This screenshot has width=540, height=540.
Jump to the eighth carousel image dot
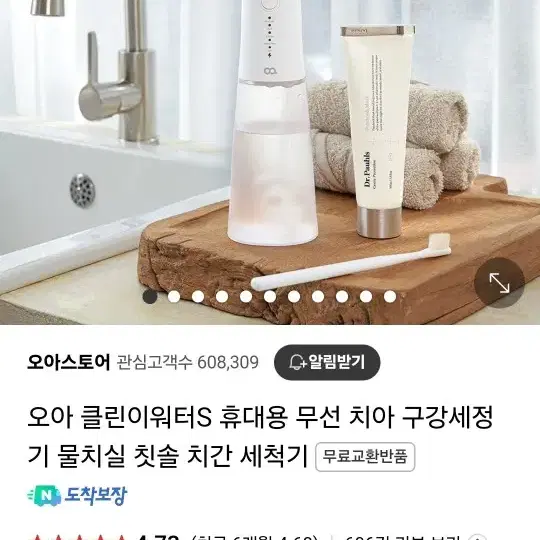tap(318, 297)
